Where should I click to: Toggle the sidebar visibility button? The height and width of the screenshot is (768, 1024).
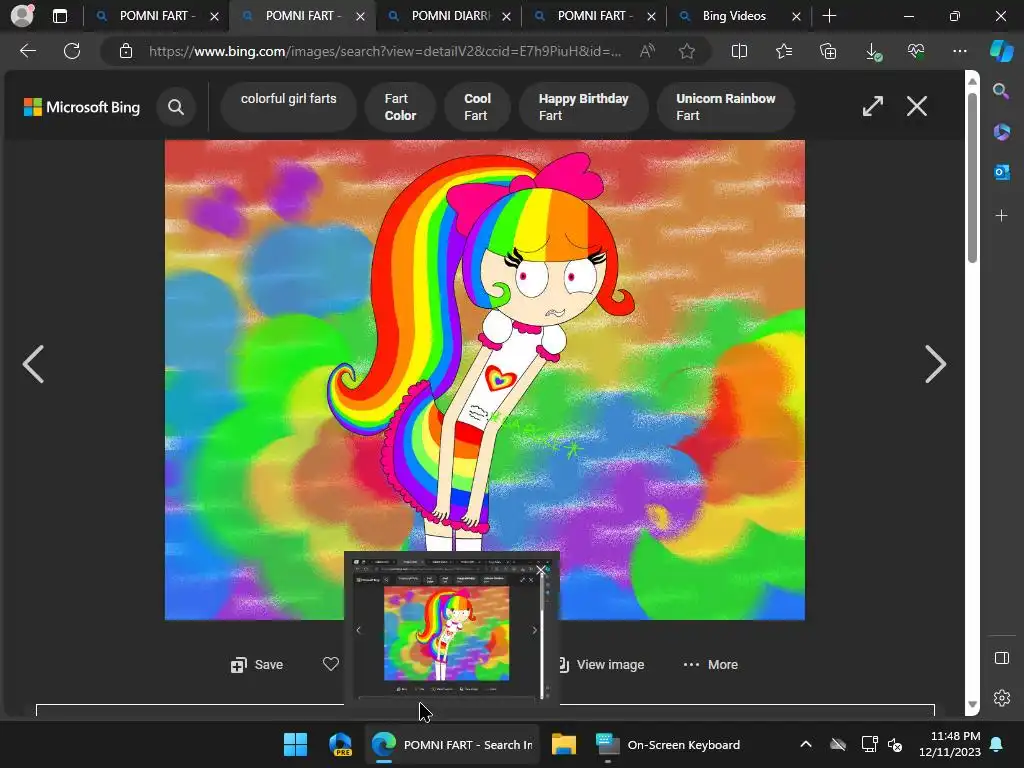coord(1001,658)
